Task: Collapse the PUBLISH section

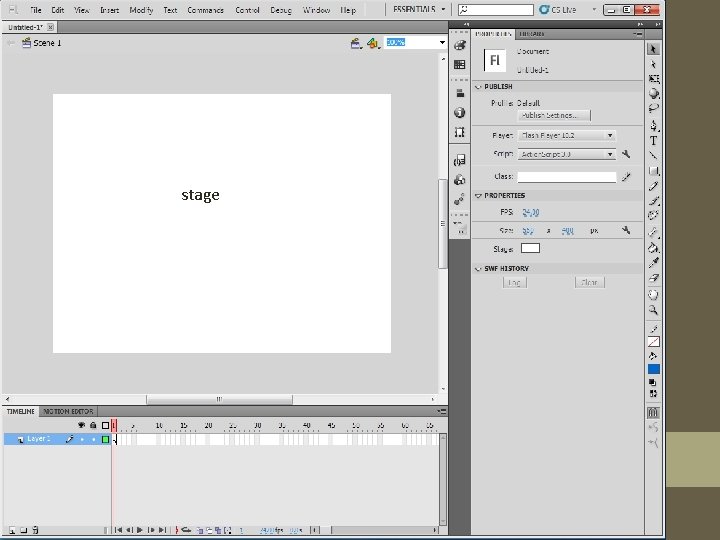Action: (478, 86)
